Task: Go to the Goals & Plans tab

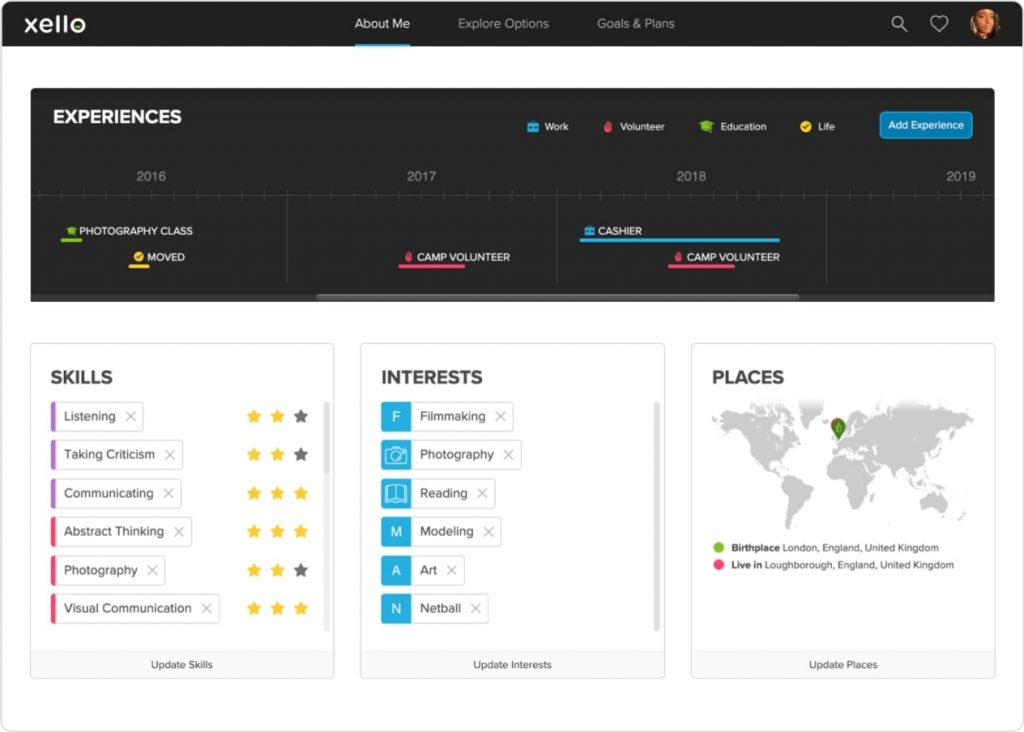Action: [x=635, y=24]
